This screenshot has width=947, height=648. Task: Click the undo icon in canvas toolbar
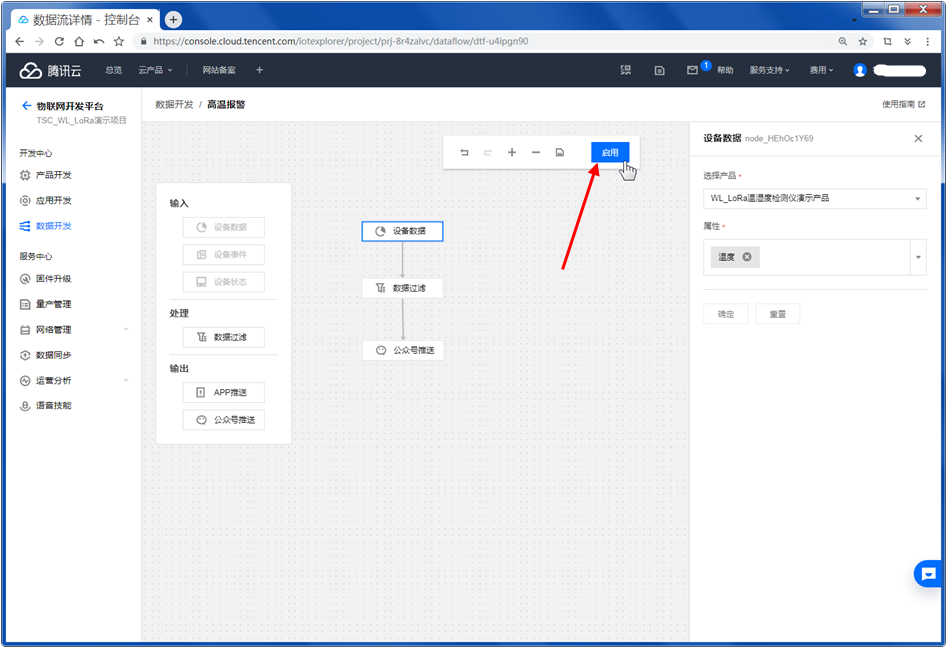(x=464, y=152)
